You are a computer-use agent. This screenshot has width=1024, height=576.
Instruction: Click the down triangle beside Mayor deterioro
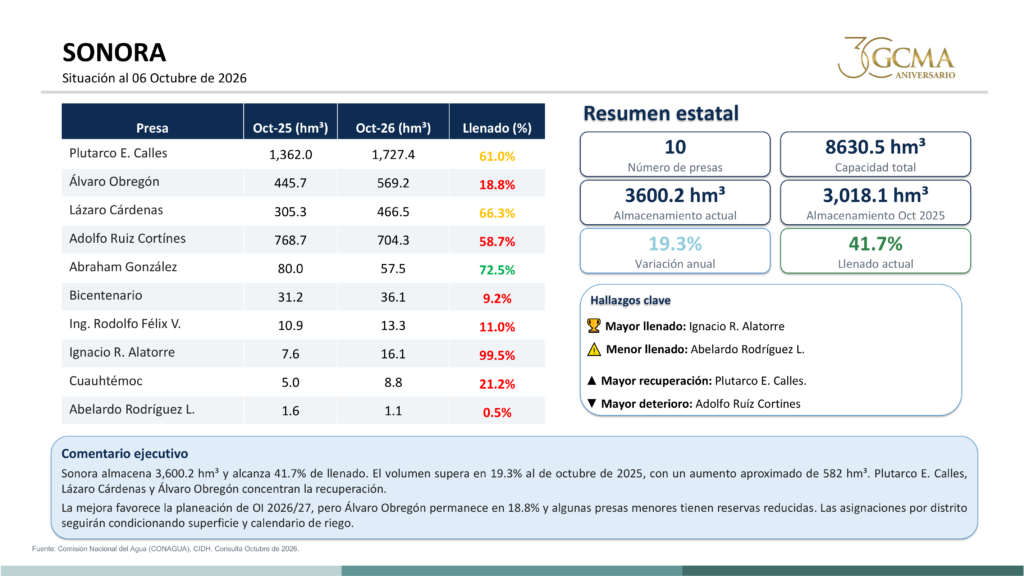pos(592,404)
